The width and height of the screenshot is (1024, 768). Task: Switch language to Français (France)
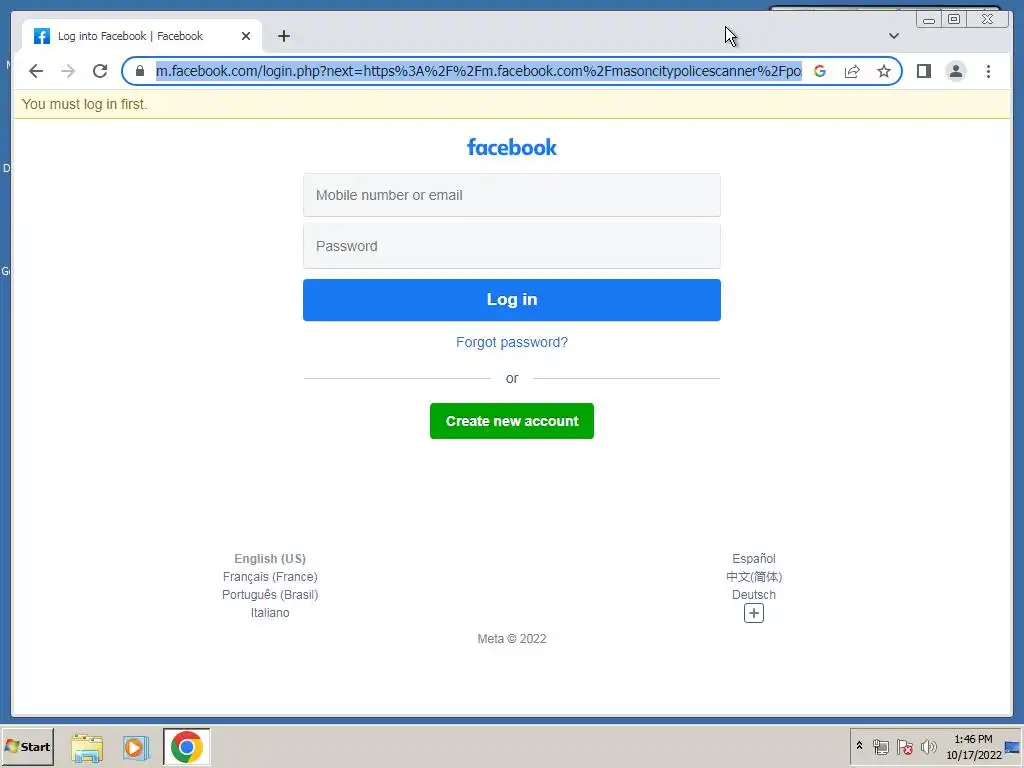[x=270, y=577]
